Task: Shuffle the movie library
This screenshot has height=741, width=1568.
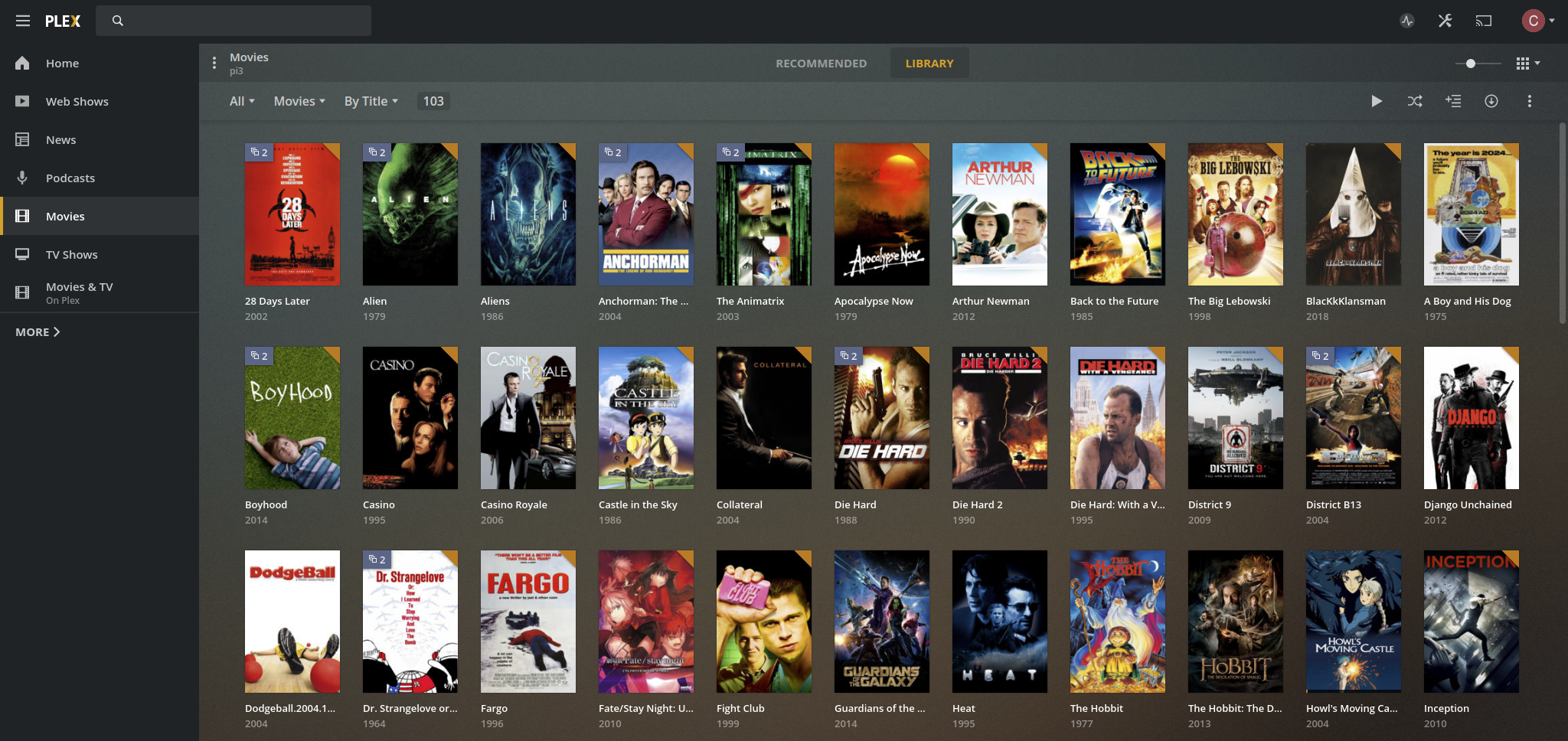Action: click(x=1415, y=101)
